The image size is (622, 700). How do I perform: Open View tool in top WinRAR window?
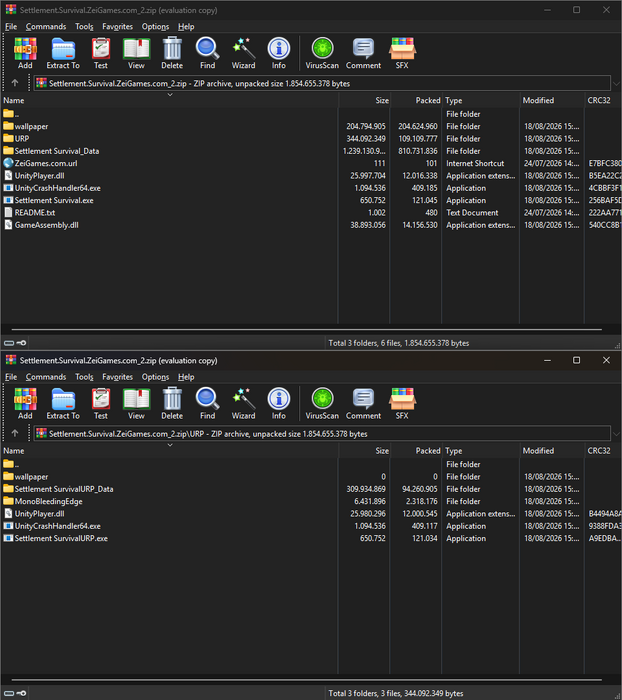click(136, 53)
